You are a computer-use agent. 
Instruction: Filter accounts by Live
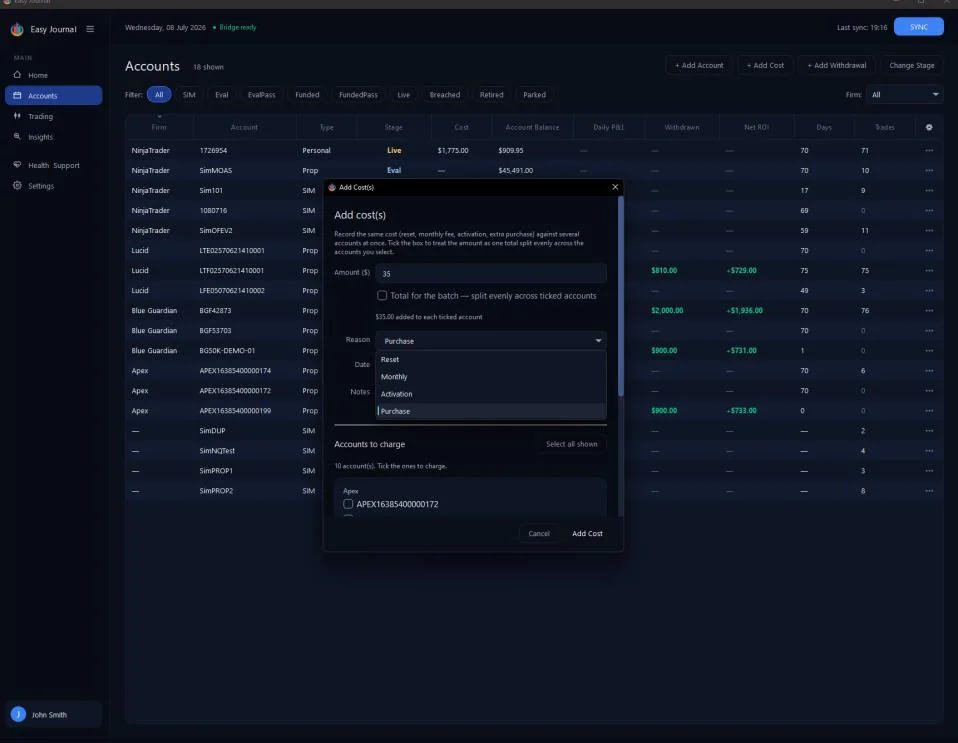tap(403, 95)
